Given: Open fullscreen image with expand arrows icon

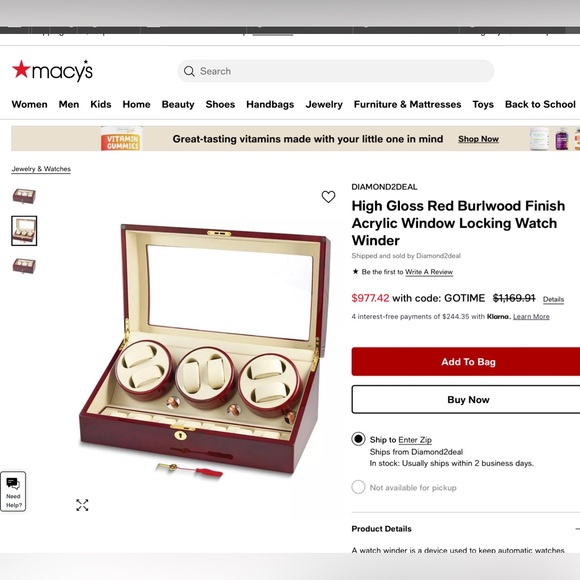Looking at the screenshot, I should point(82,505).
